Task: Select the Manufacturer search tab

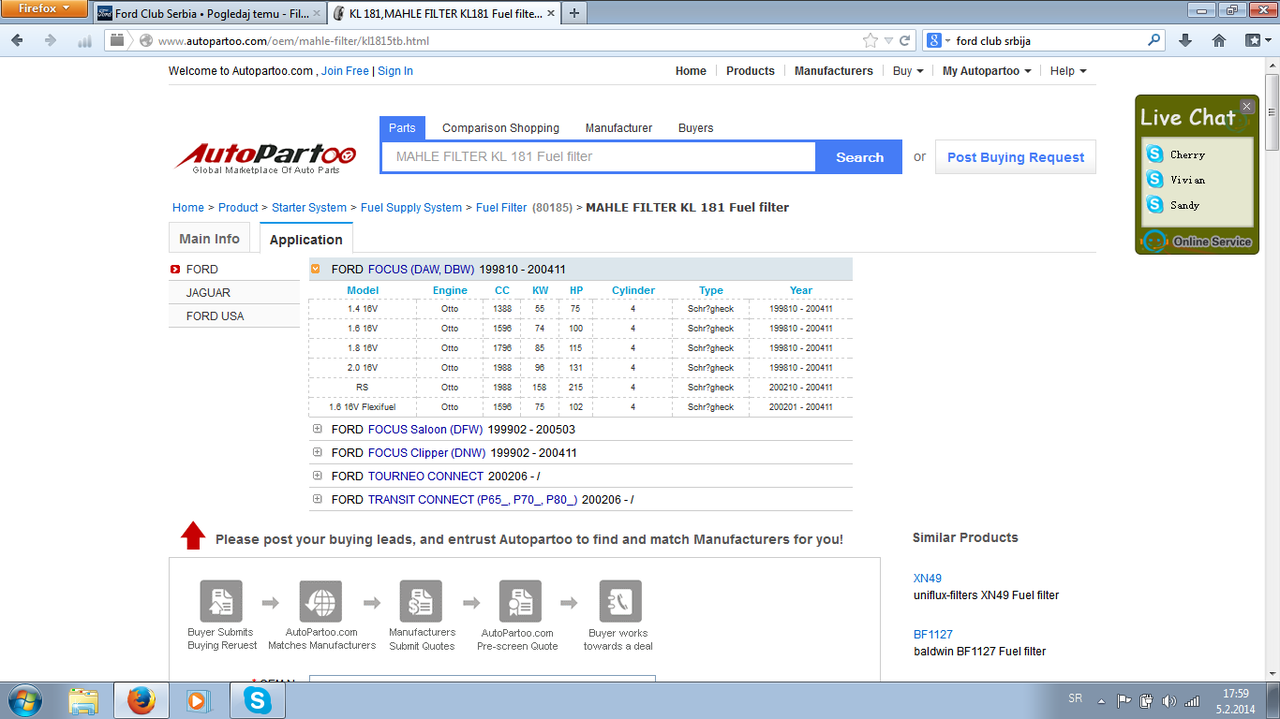Action: [619, 128]
